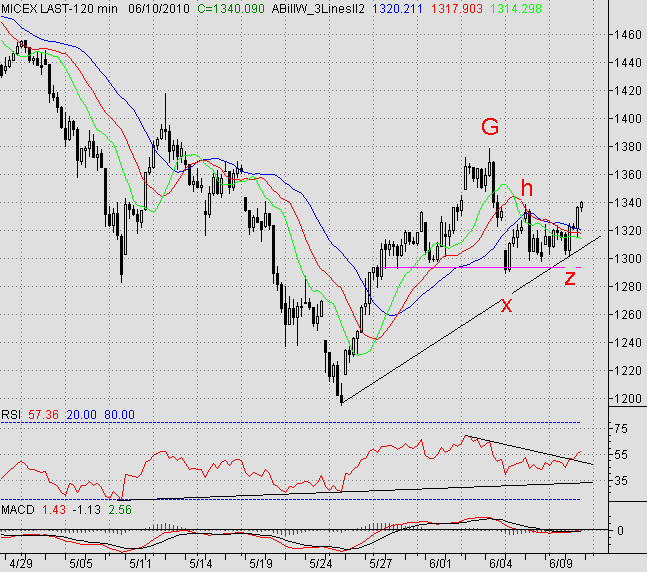The width and height of the screenshot is (647, 572).
Task: Click the 1380 price axis label
Action: coord(628,147)
